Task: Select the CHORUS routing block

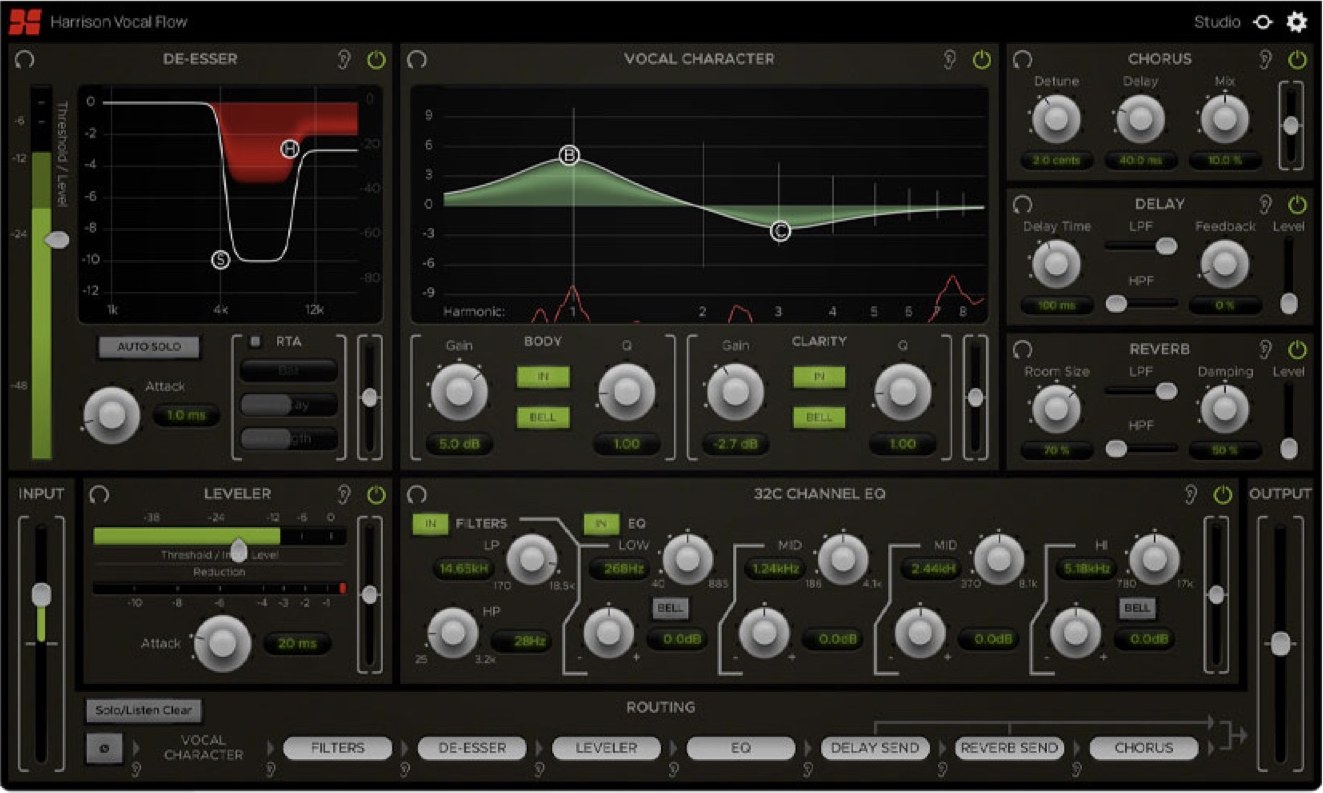Action: 1144,748
